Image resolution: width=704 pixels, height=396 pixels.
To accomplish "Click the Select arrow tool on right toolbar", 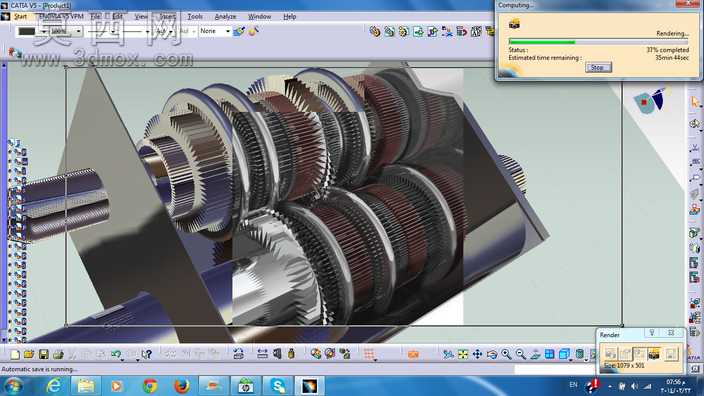I will tap(695, 102).
